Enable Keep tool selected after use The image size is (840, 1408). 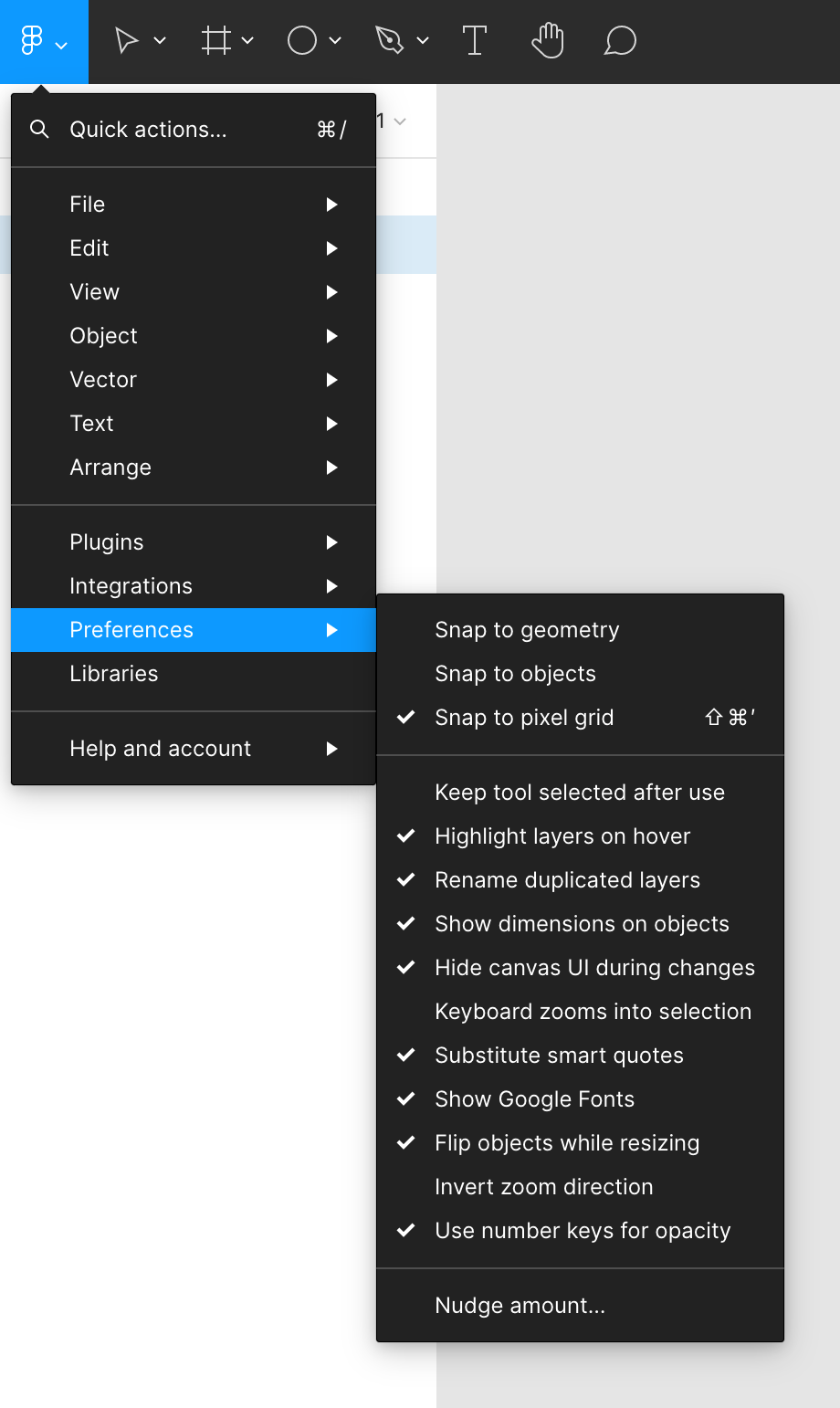(580, 793)
